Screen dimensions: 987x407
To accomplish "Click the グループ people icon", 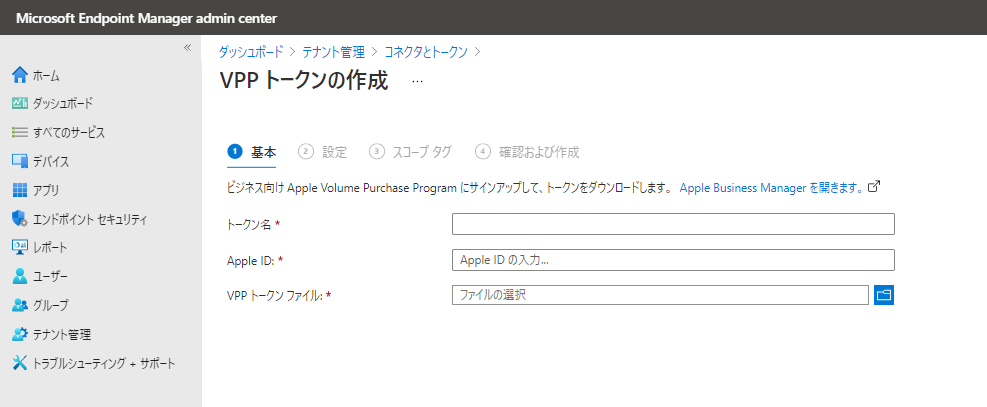I will (x=20, y=305).
